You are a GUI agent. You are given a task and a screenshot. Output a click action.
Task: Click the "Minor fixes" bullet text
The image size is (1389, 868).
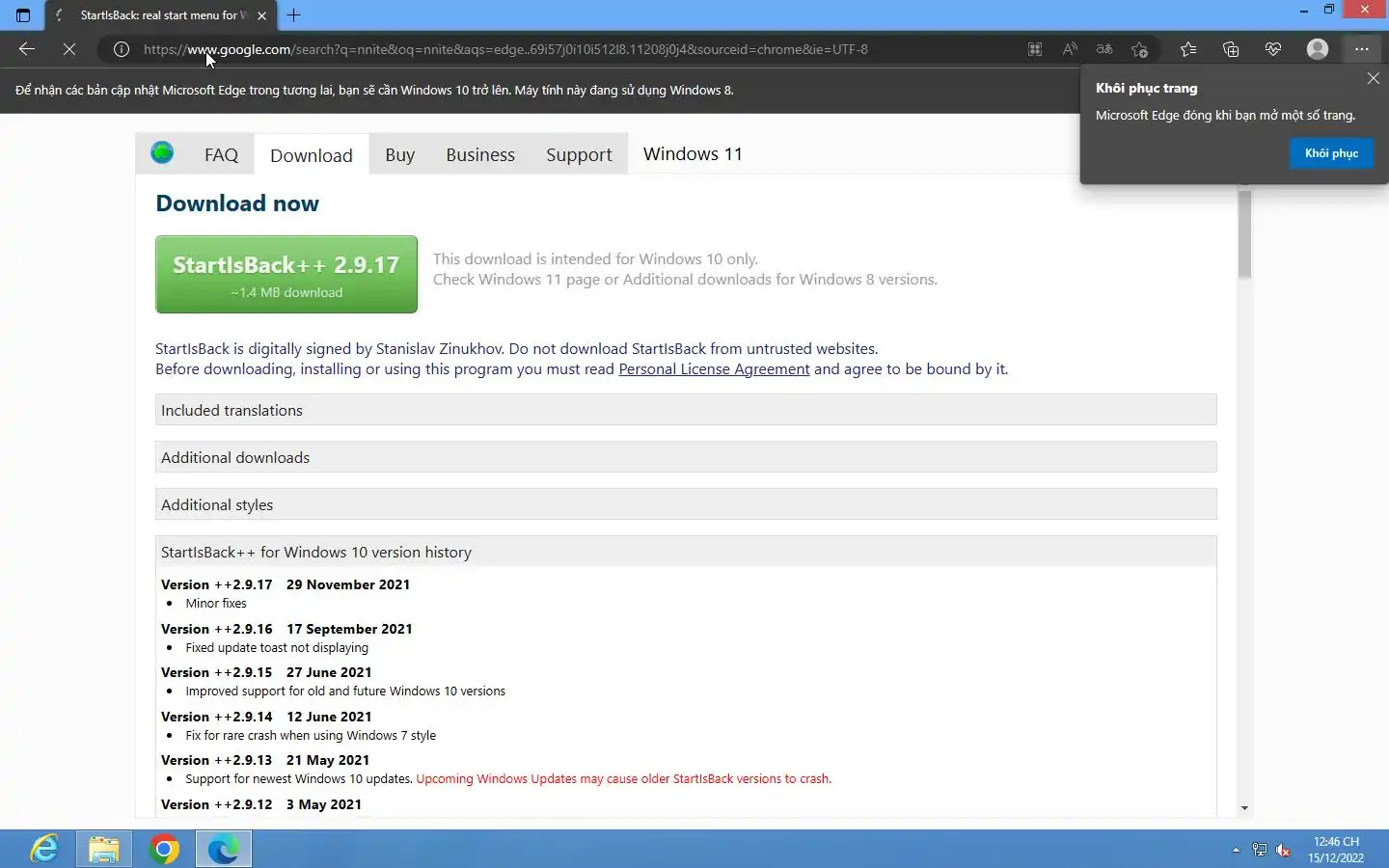pos(216,604)
